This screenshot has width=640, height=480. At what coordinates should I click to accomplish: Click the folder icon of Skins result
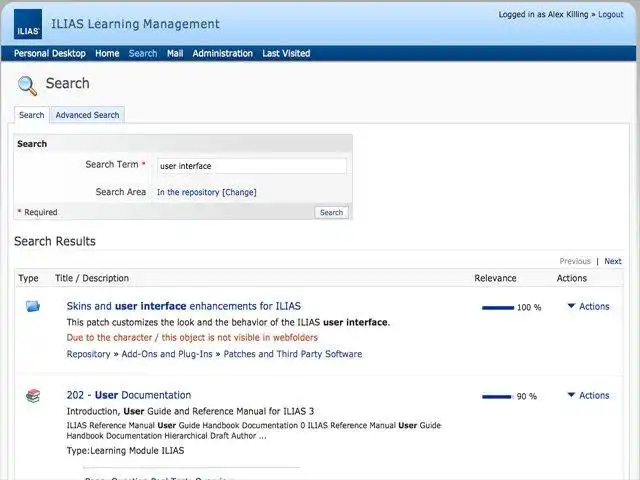click(33, 306)
